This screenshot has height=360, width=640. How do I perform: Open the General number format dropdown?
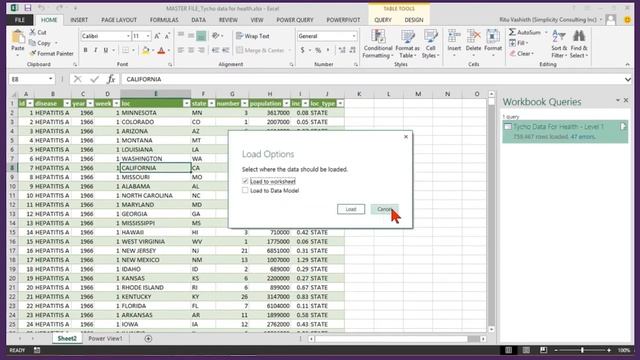point(354,36)
